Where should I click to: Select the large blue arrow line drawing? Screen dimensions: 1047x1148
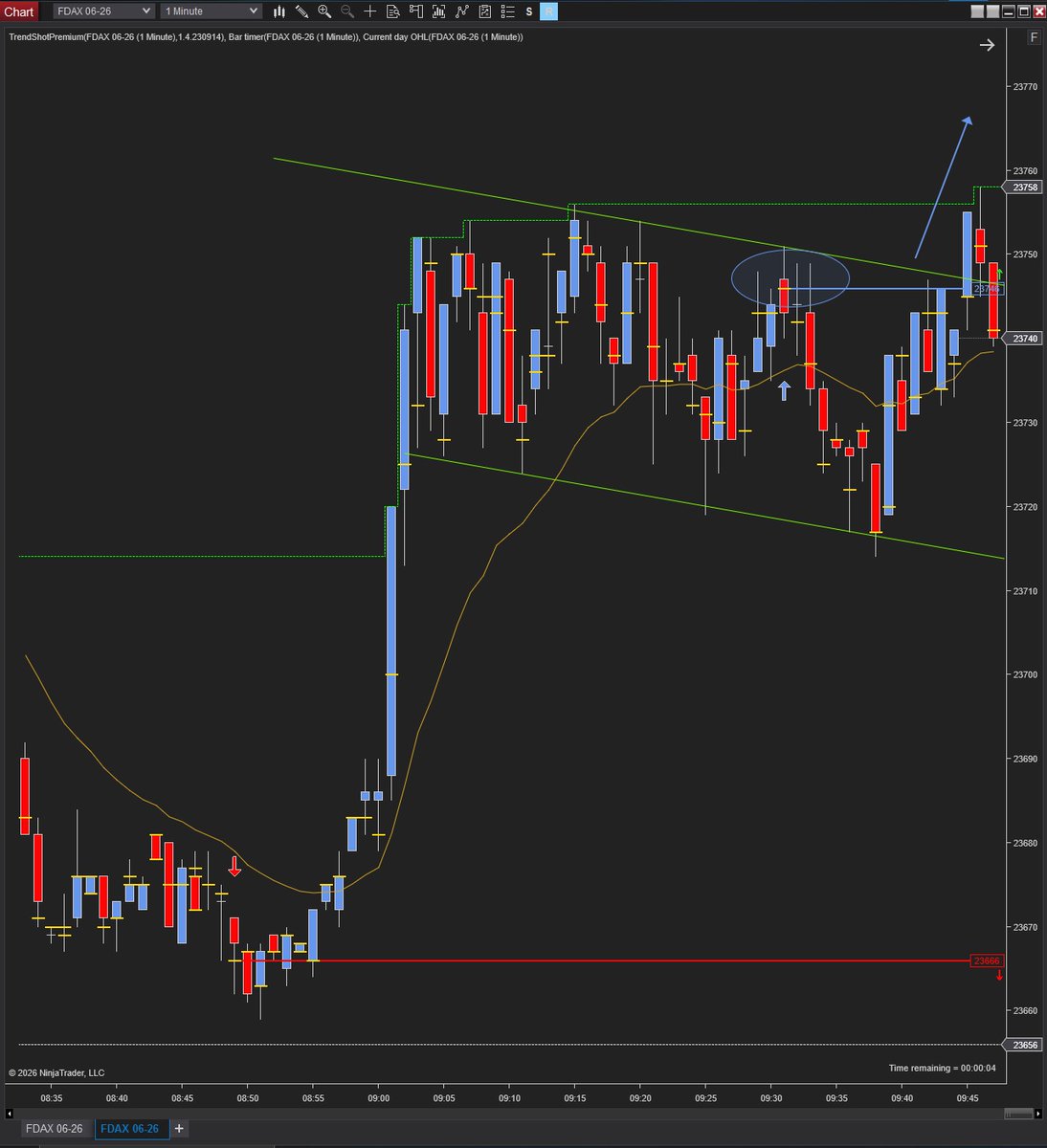tap(944, 187)
